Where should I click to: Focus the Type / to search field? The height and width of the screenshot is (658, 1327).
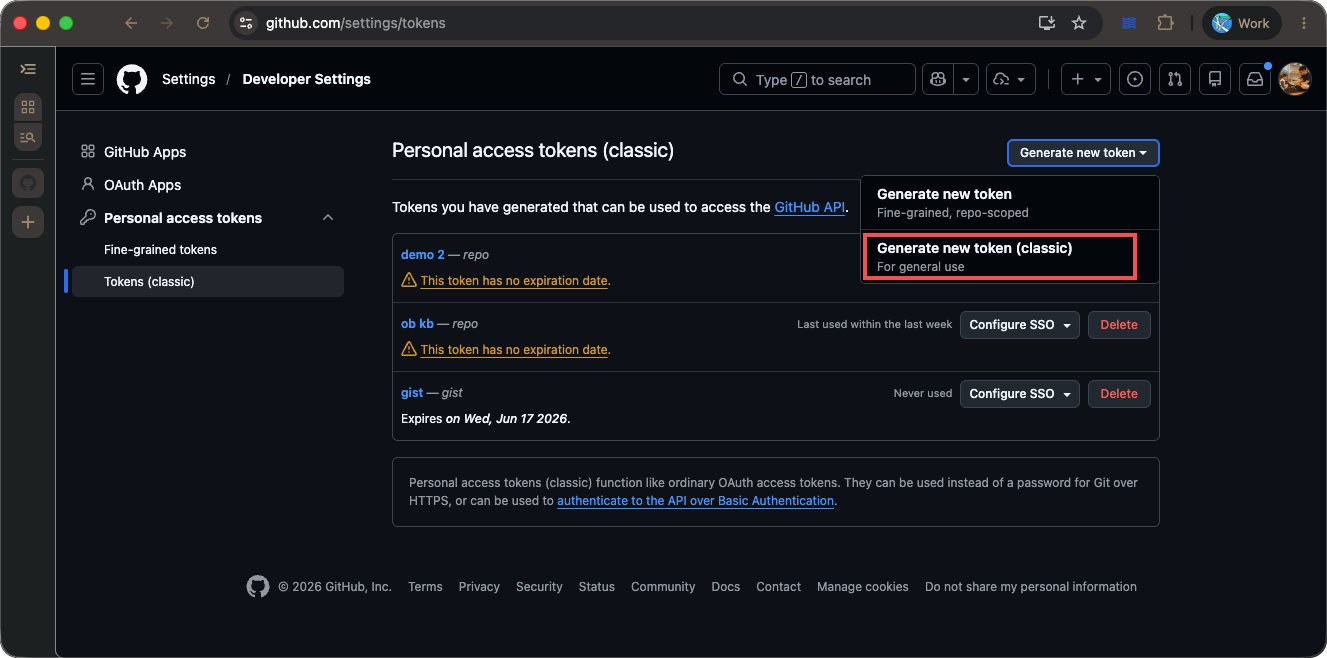pos(817,79)
